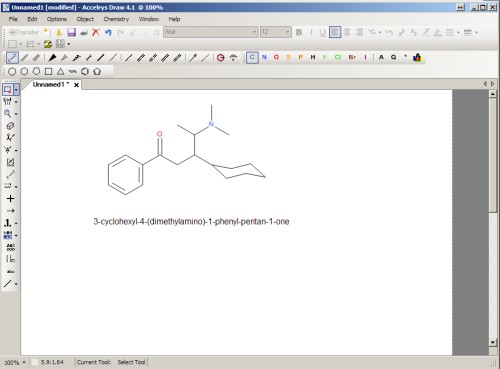The width and height of the screenshot is (500, 369).
Task: Select the square cyclobutane template
Action: [49, 71]
